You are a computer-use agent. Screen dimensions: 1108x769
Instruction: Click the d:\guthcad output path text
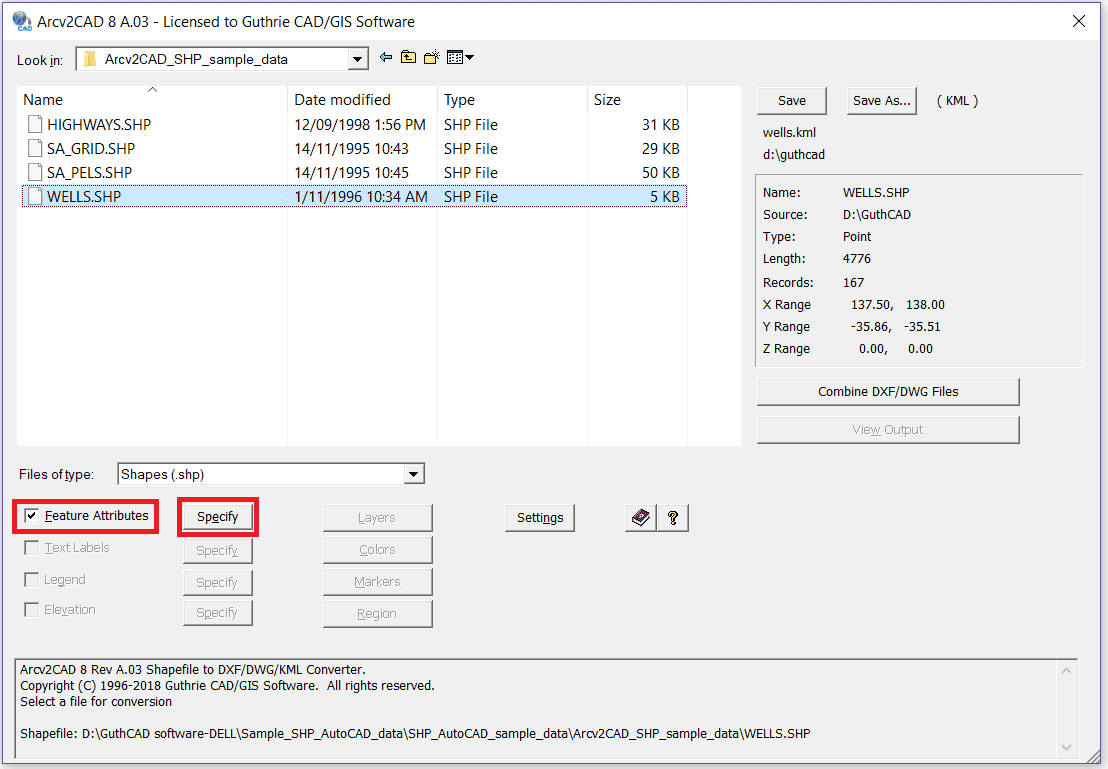(794, 155)
